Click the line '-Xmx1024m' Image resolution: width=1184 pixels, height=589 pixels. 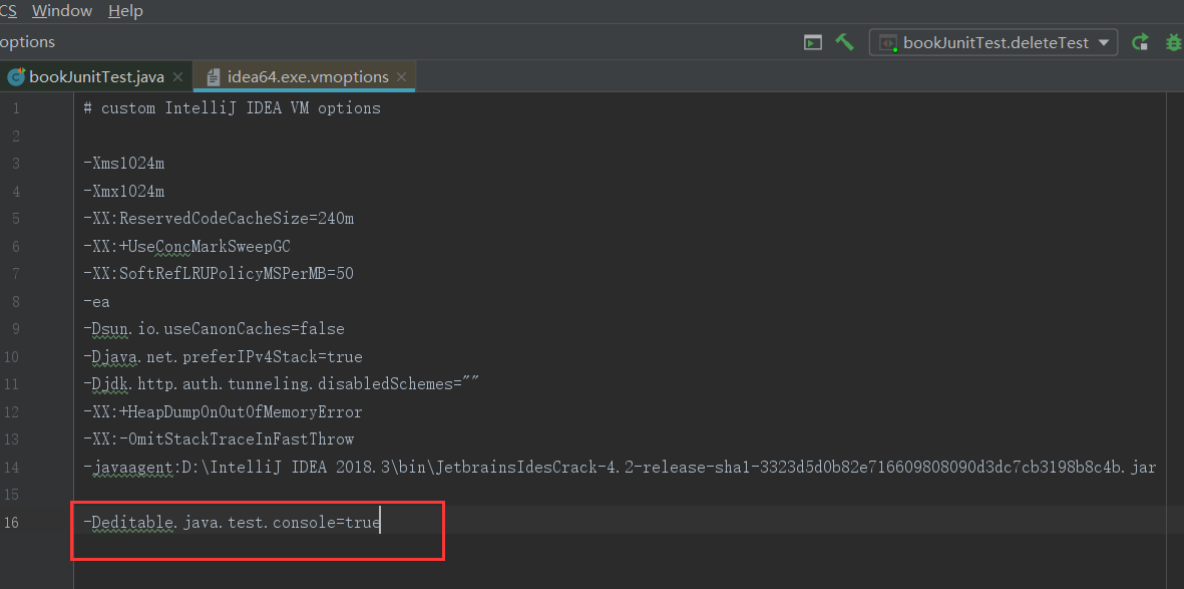pyautogui.click(x=124, y=191)
